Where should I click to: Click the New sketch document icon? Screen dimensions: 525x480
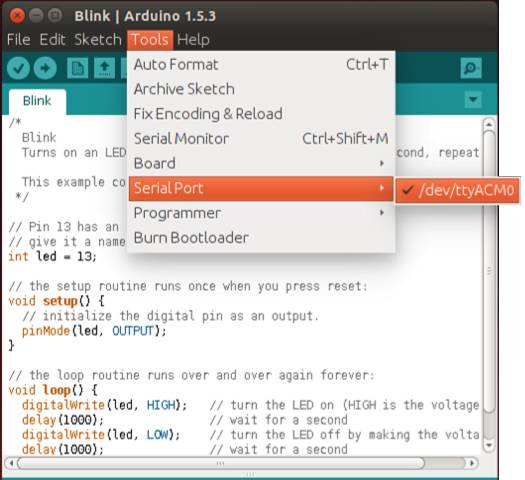pyautogui.click(x=77, y=68)
